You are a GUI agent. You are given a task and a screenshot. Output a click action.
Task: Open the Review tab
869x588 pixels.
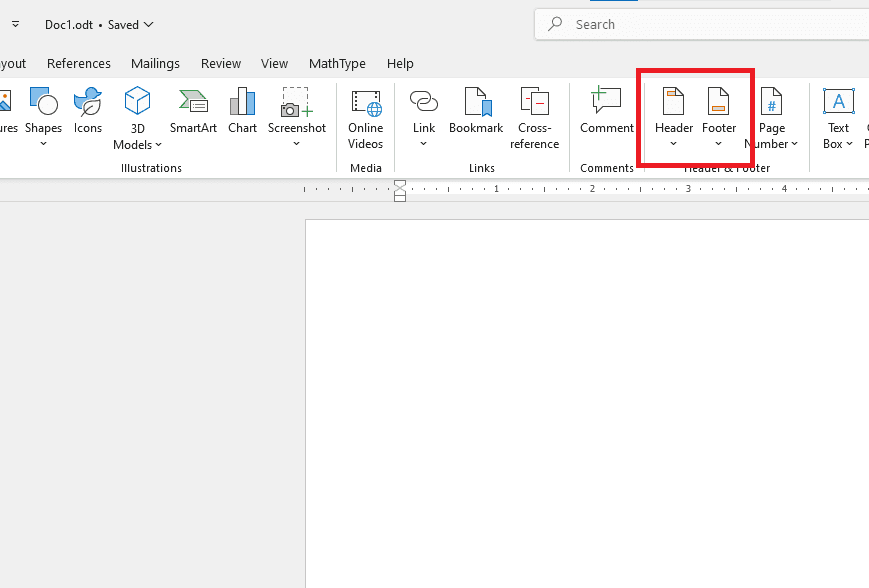coord(221,64)
